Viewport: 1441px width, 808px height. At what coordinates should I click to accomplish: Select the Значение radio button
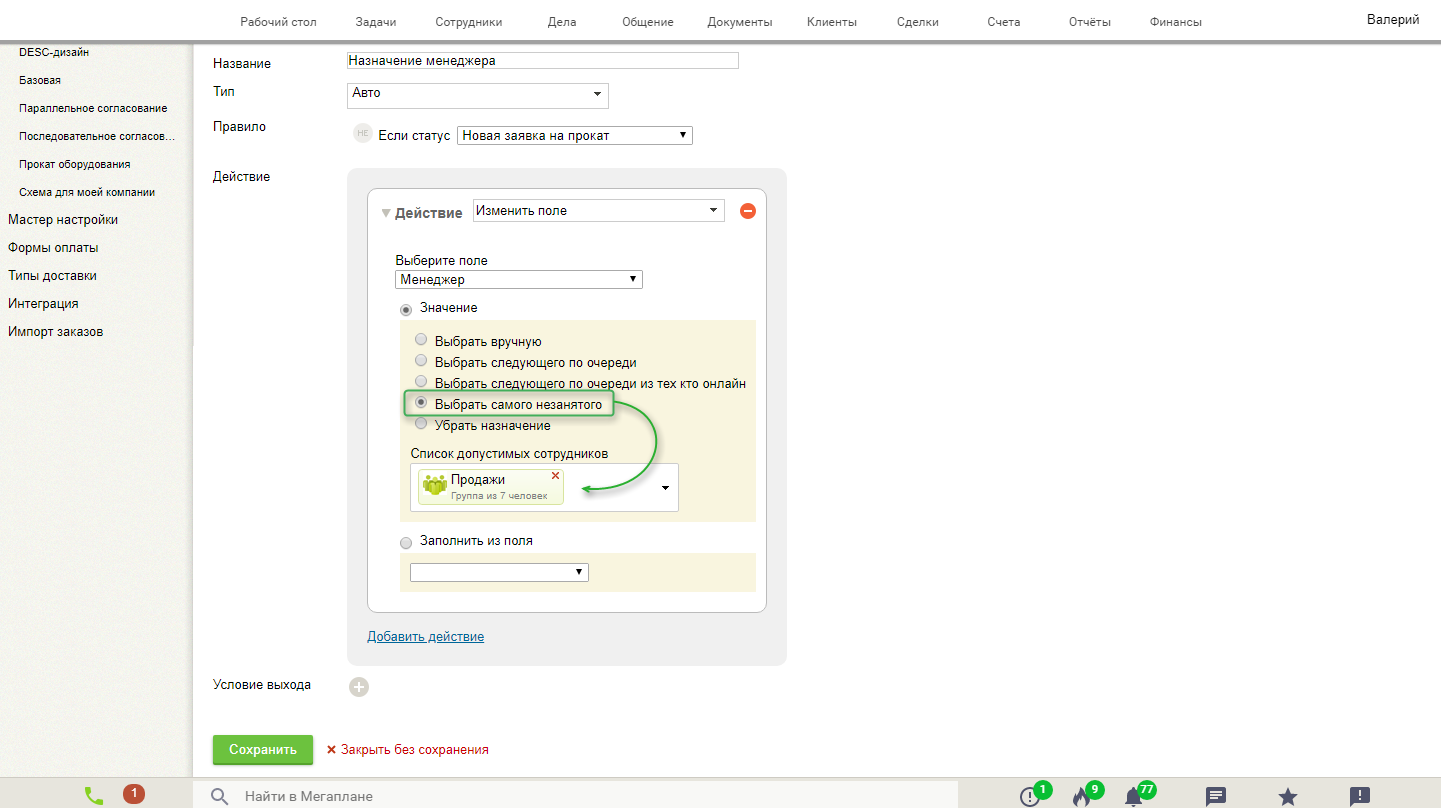coord(406,309)
